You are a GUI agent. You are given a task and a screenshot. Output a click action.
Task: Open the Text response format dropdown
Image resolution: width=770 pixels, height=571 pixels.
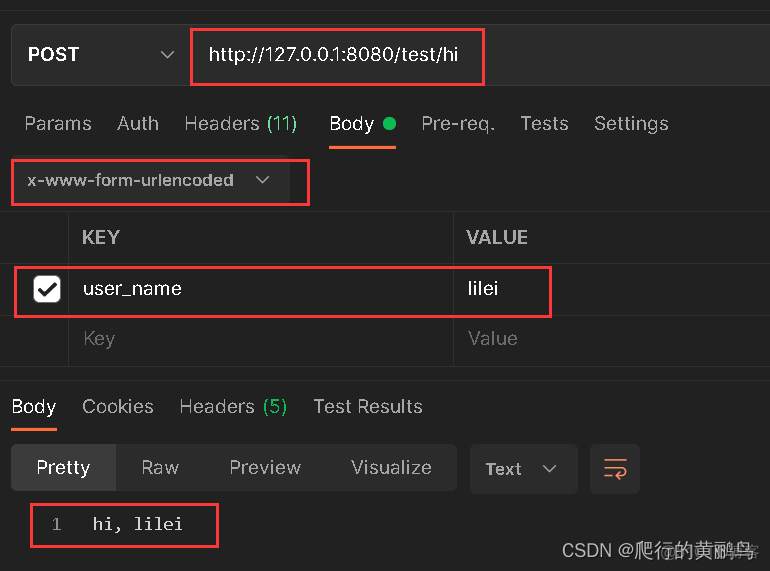tap(523, 469)
